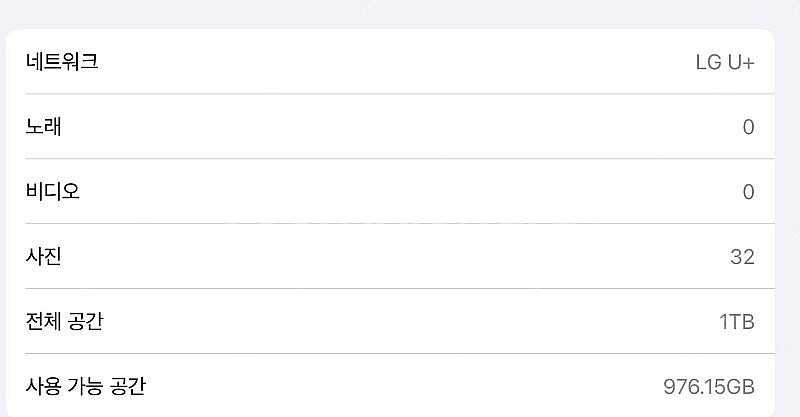Viewport: 800px width, 417px height.
Task: Select the 1TB total capacity value
Action: (x=737, y=322)
